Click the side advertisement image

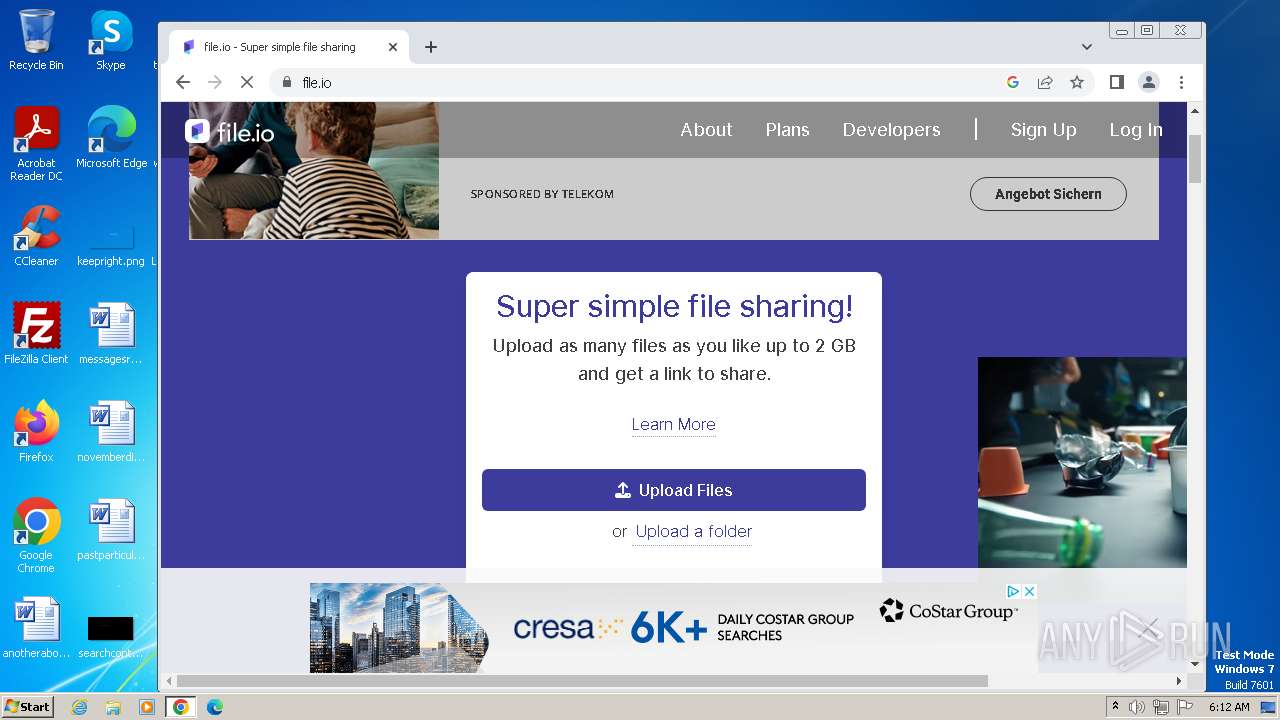[x=1082, y=462]
